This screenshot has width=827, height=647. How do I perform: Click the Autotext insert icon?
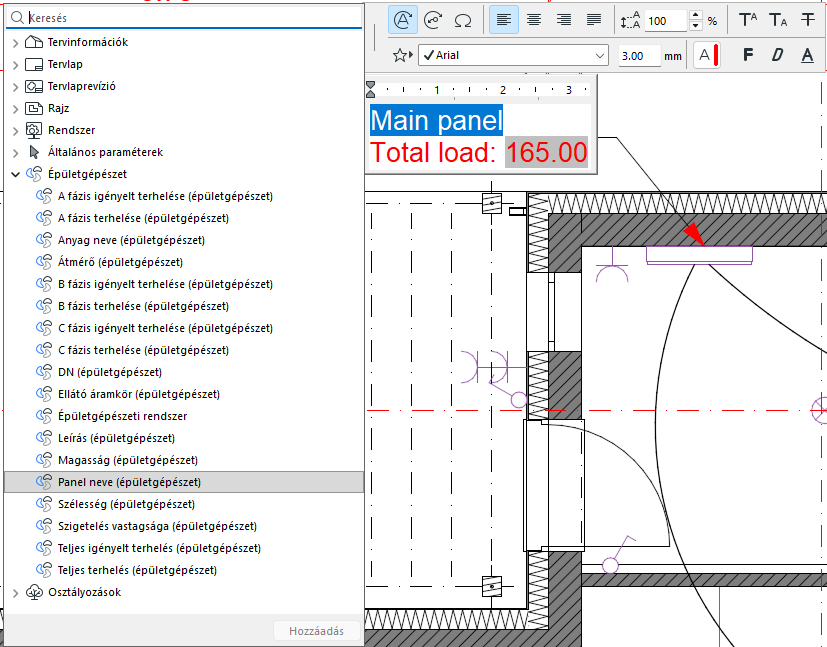pyautogui.click(x=403, y=21)
